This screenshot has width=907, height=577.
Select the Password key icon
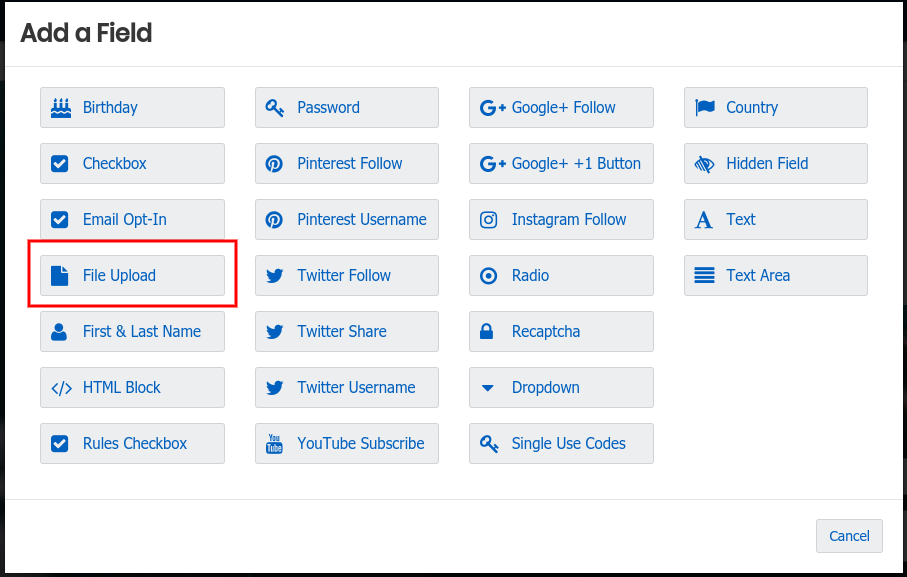tap(274, 107)
